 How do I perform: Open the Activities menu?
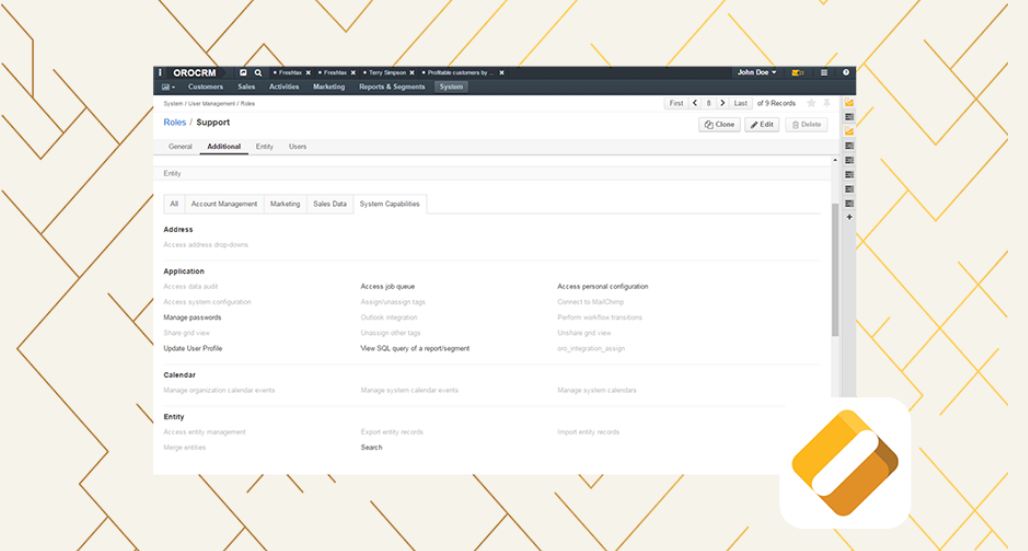tap(284, 87)
